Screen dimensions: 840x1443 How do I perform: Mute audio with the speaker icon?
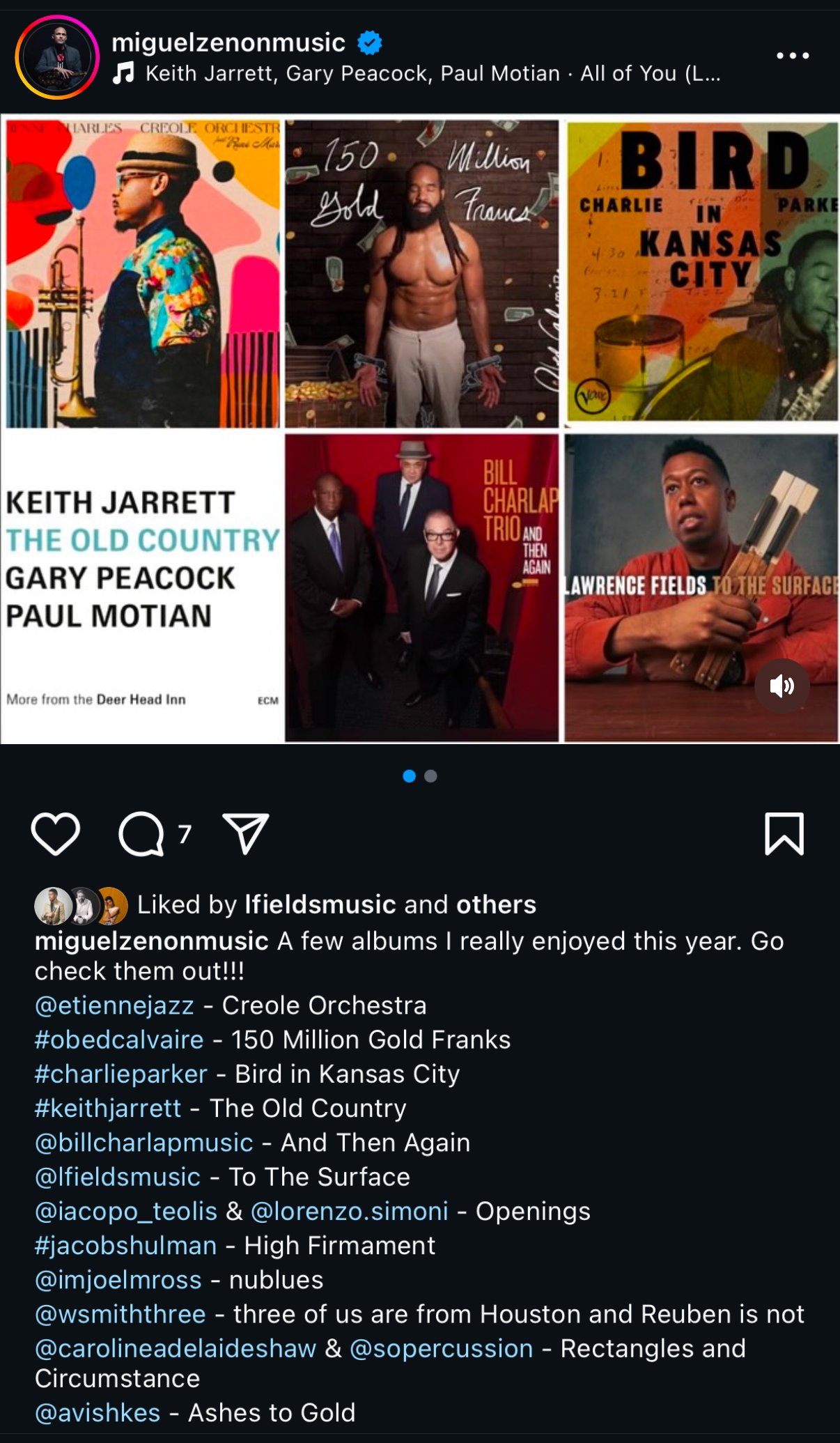tap(782, 686)
